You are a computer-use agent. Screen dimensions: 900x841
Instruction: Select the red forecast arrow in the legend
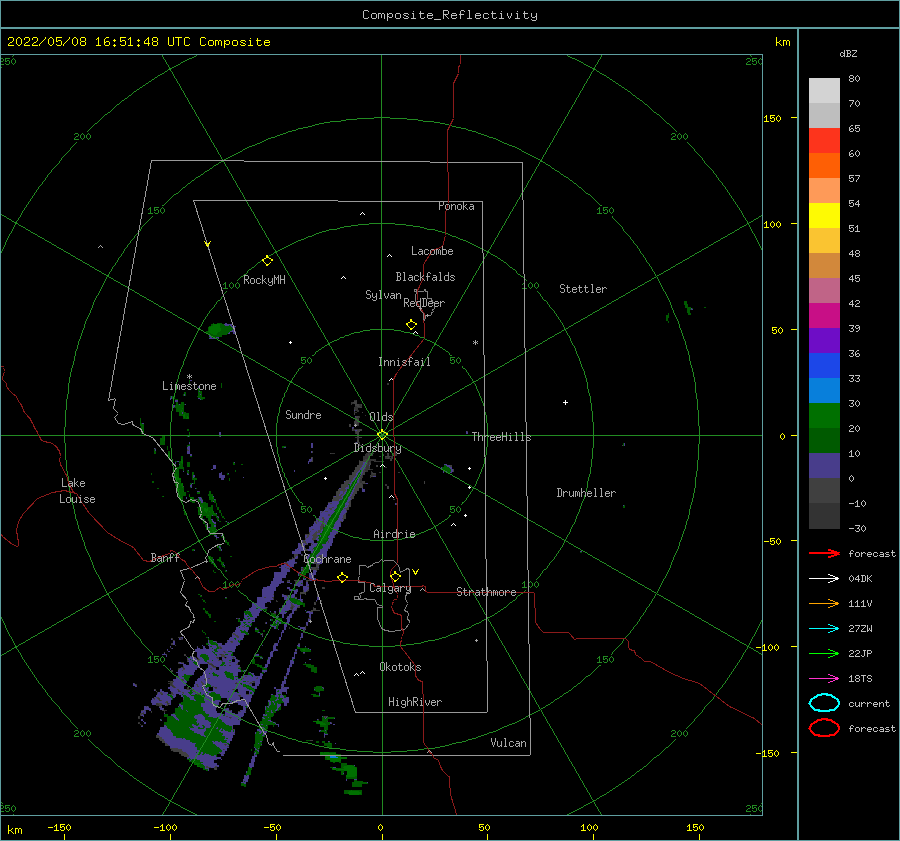tap(824, 553)
